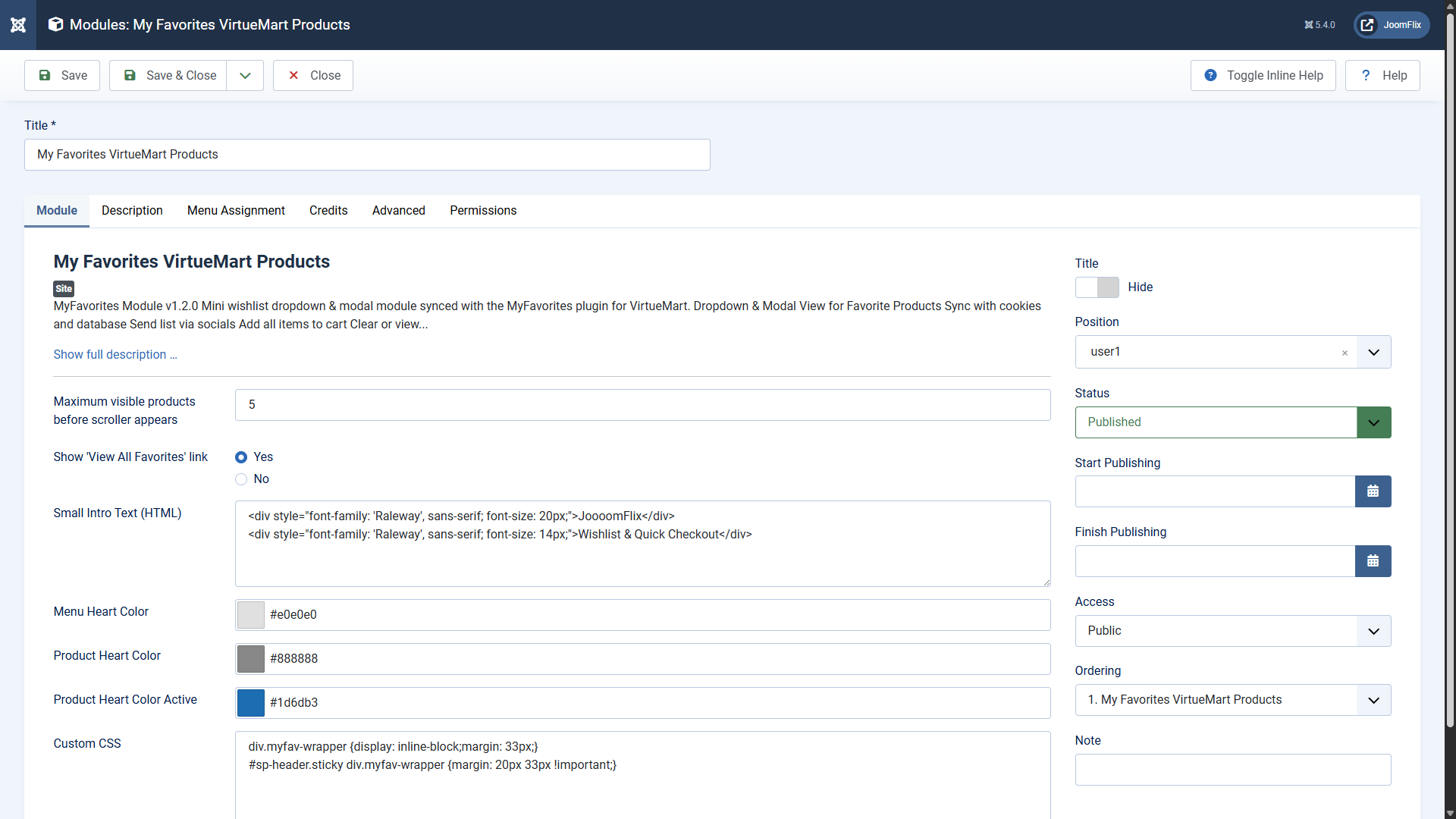Click the Save floppy disk icon

point(45,75)
